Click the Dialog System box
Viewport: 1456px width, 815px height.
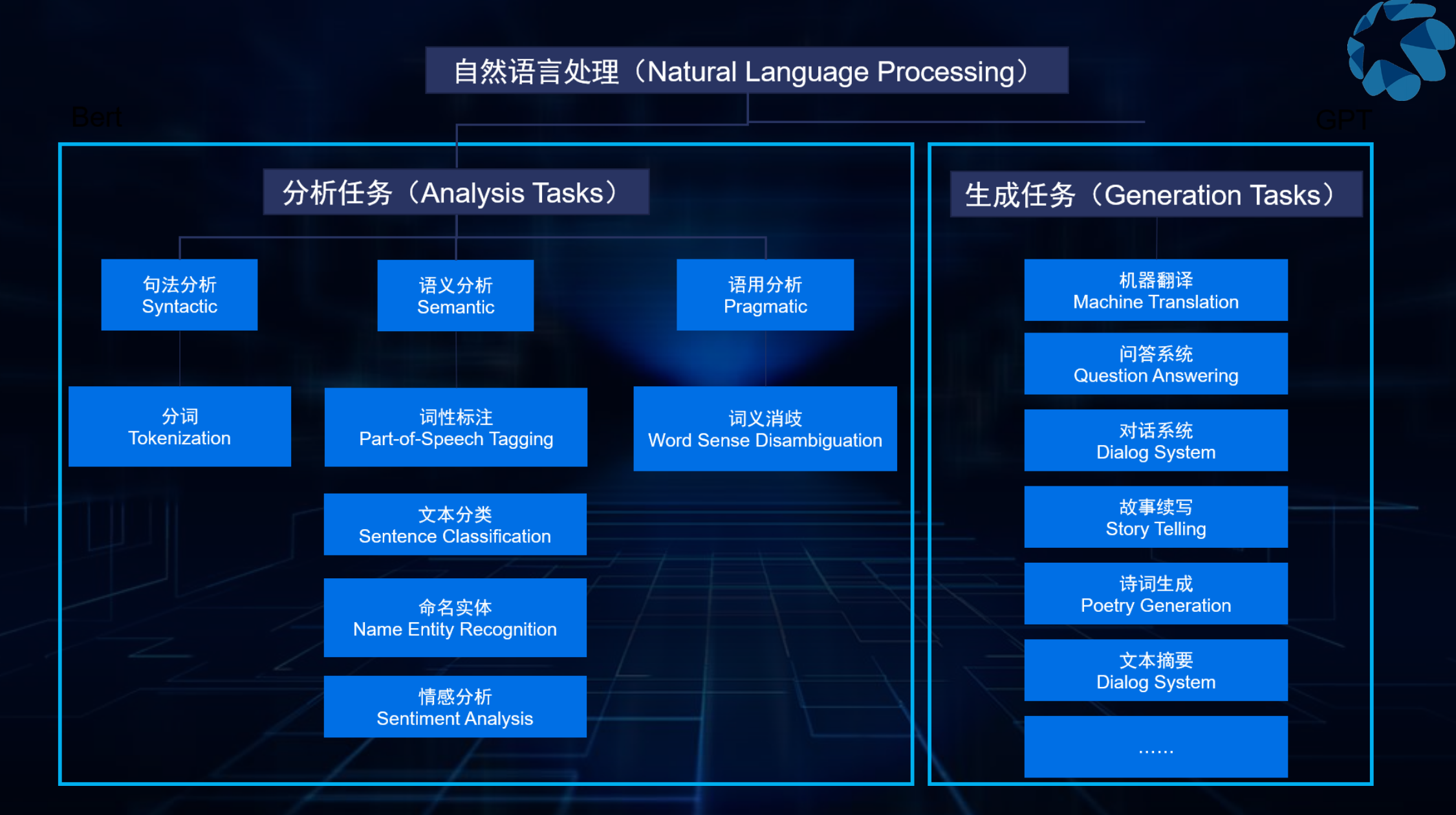(1155, 440)
